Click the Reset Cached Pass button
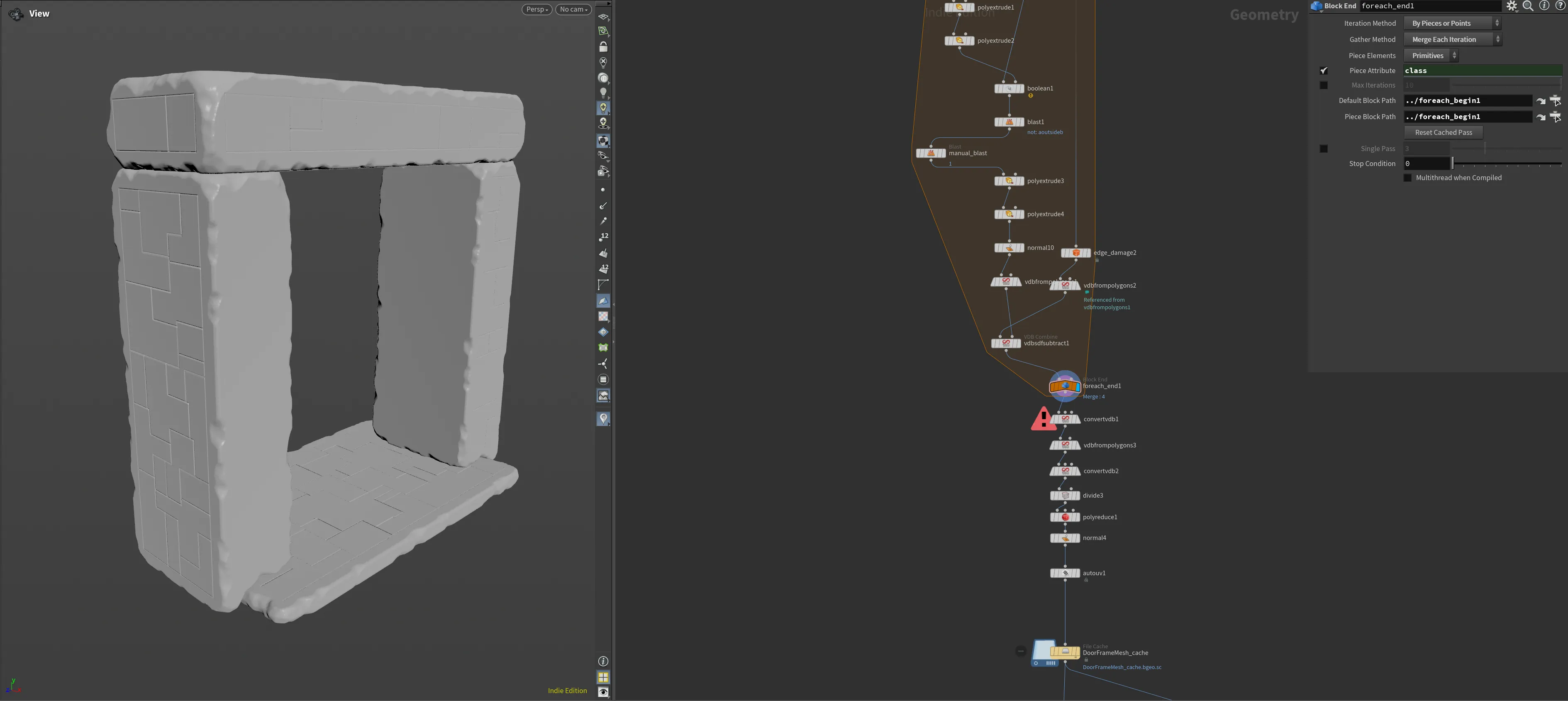The image size is (1568, 701). (1443, 133)
